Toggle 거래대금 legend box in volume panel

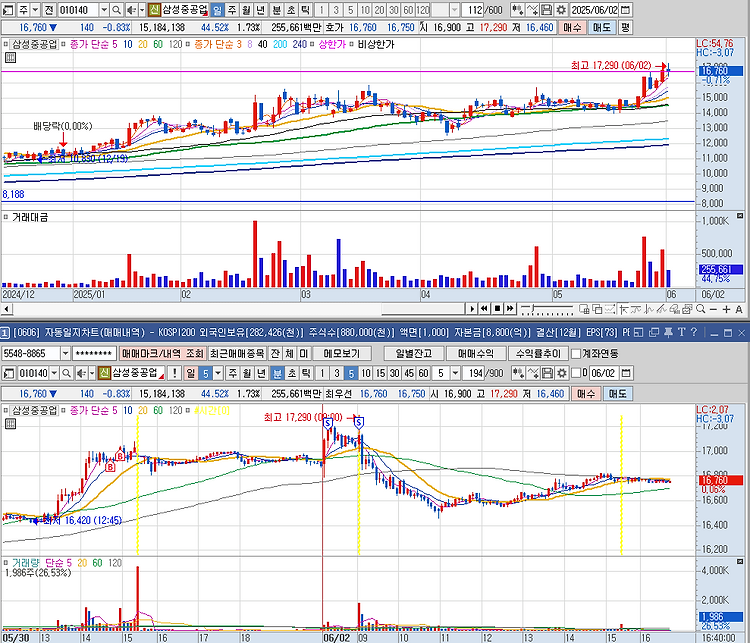coord(6,217)
